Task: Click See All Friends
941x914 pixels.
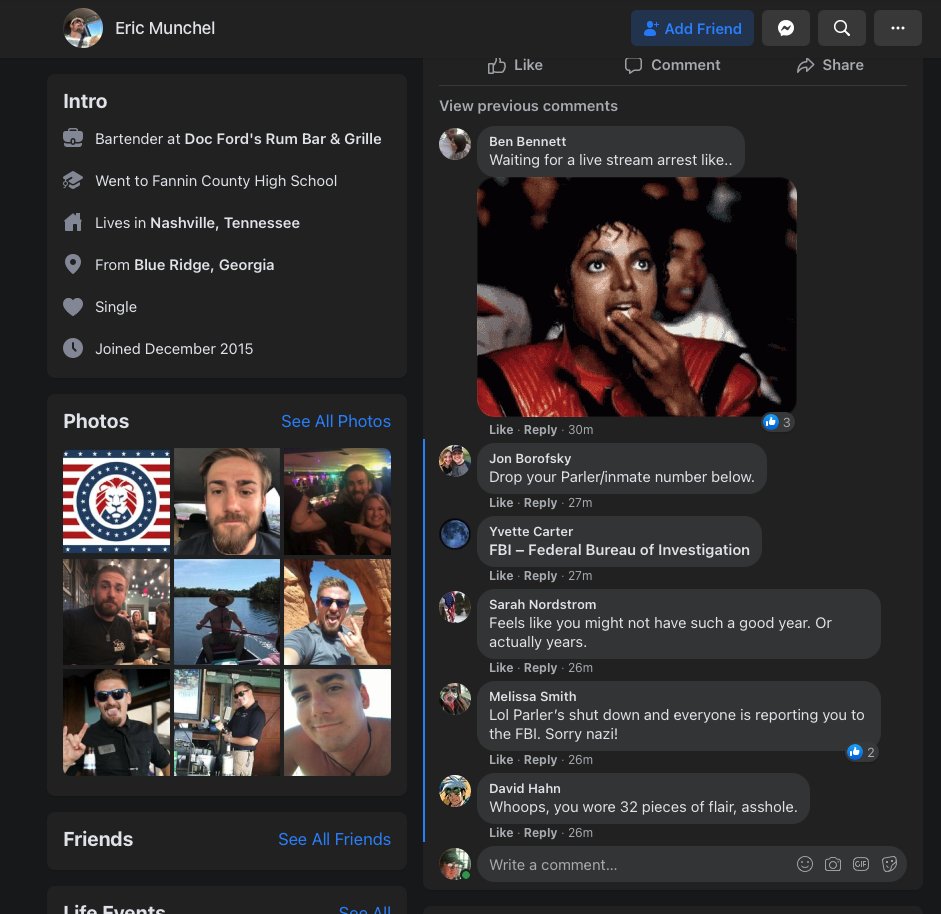Action: tap(334, 839)
